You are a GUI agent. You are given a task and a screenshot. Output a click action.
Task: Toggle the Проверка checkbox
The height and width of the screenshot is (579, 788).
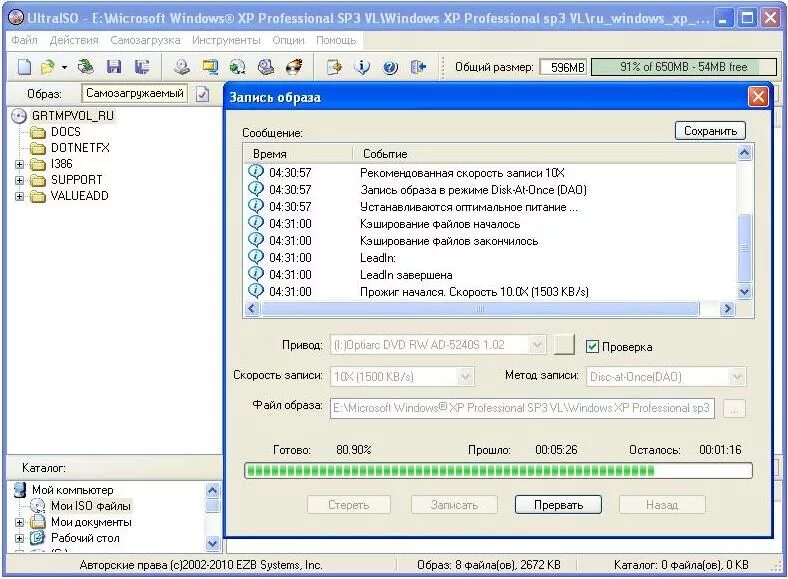click(x=593, y=346)
